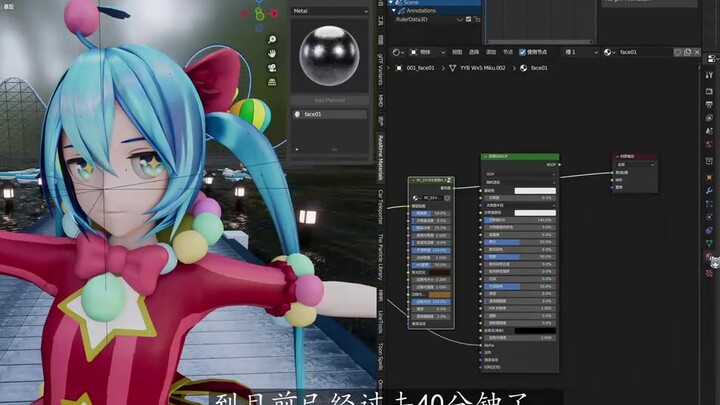Toggle fake user shield inside RC_EEV node

447,198
